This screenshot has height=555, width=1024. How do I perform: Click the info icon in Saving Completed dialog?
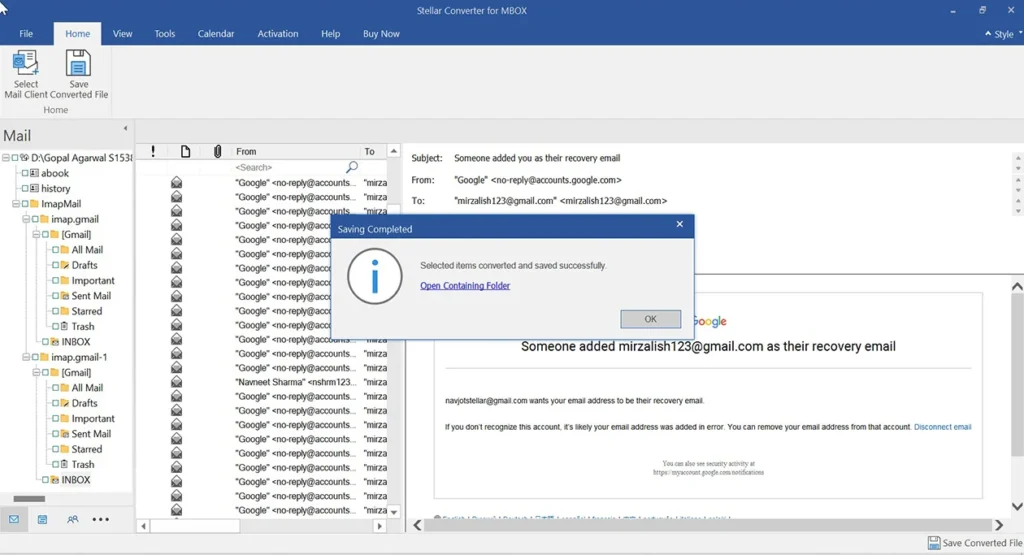[x=374, y=276]
